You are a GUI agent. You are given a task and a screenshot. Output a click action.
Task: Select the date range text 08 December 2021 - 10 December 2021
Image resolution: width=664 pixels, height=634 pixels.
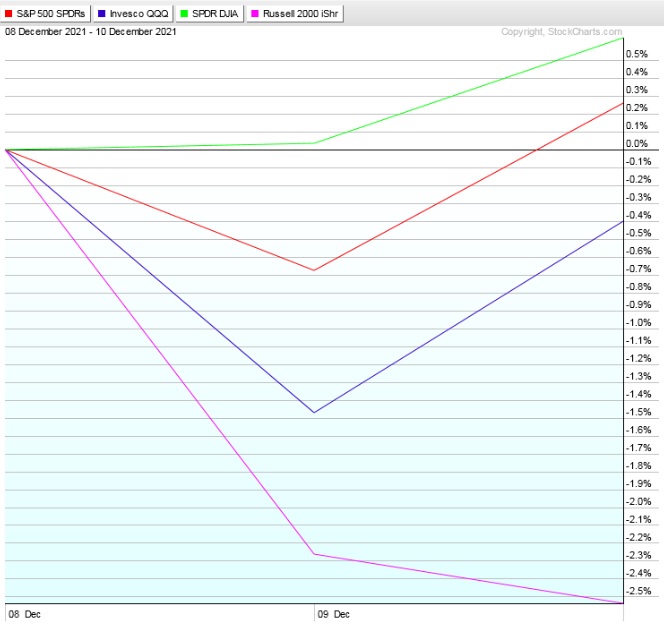click(91, 32)
